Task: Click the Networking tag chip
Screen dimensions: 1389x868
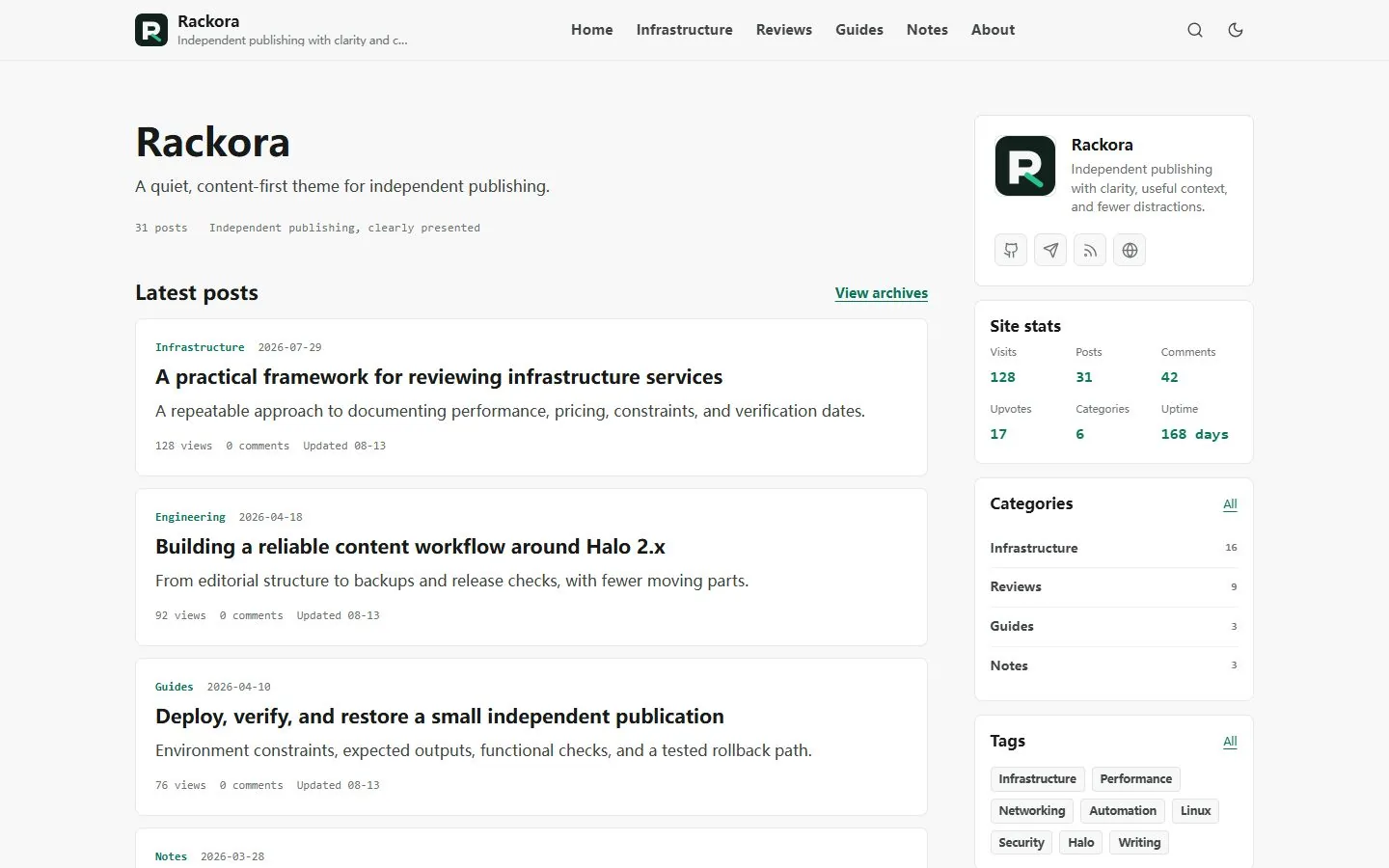Action: [1032, 811]
